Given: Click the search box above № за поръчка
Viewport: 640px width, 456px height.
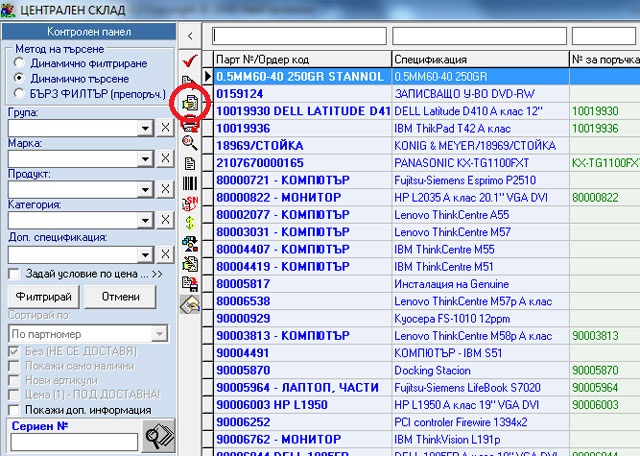Looking at the screenshot, I should (x=604, y=36).
